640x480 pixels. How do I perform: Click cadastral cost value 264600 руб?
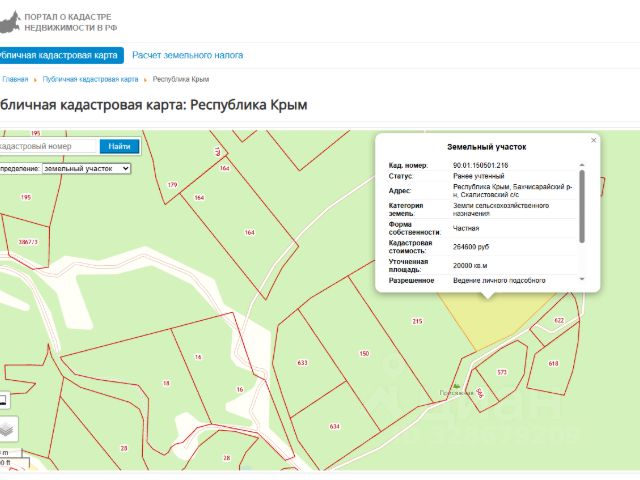(x=471, y=247)
